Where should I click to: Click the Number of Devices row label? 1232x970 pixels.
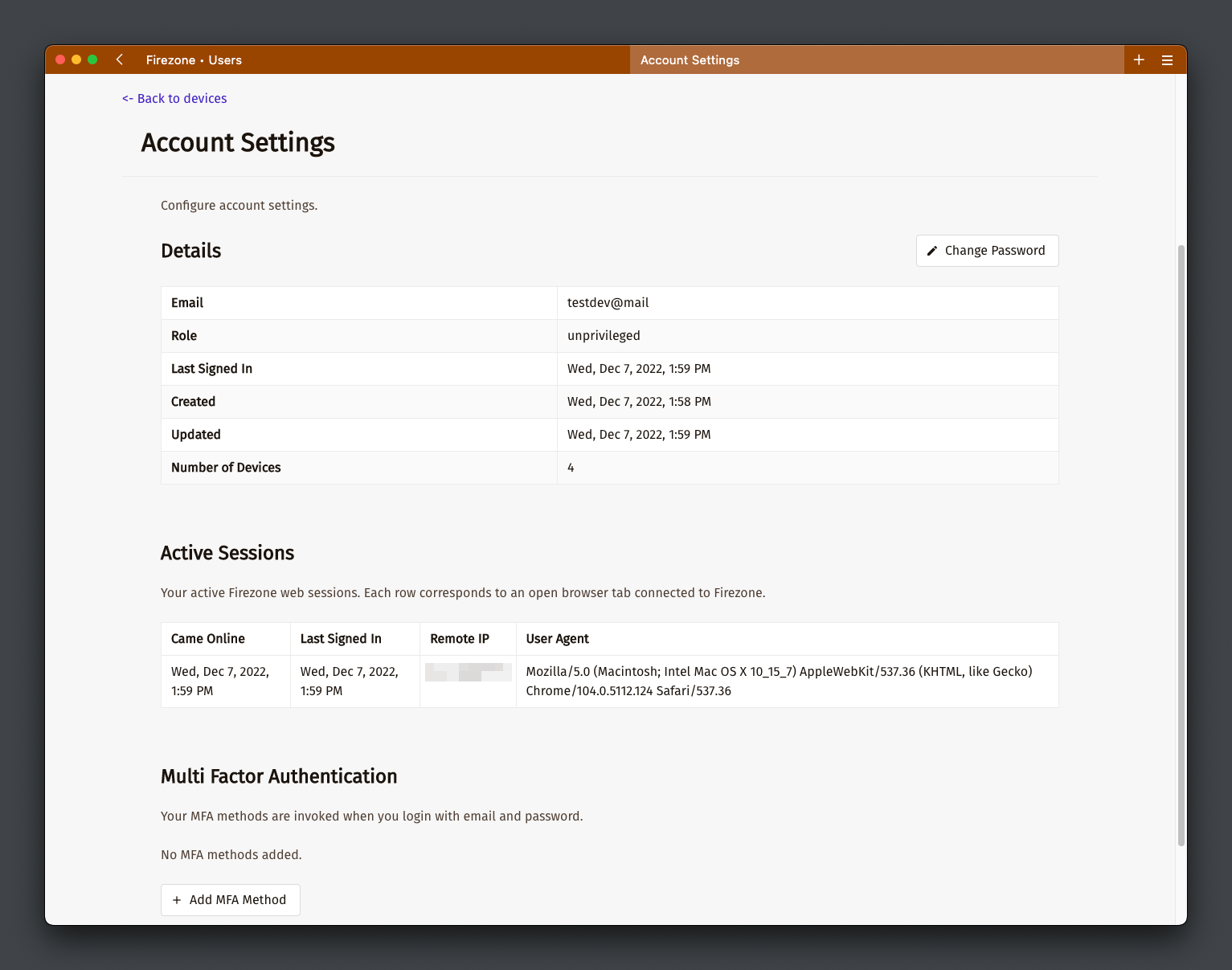pos(226,468)
